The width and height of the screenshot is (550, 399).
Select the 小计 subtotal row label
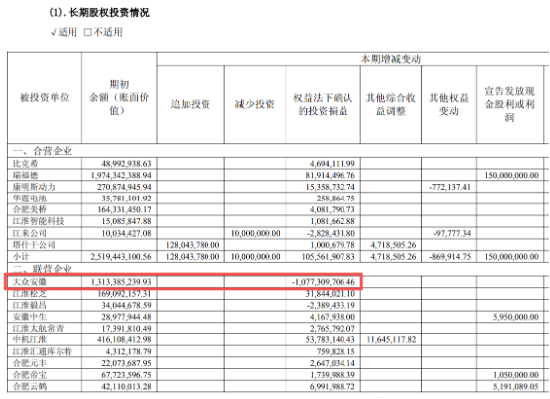(x=21, y=256)
